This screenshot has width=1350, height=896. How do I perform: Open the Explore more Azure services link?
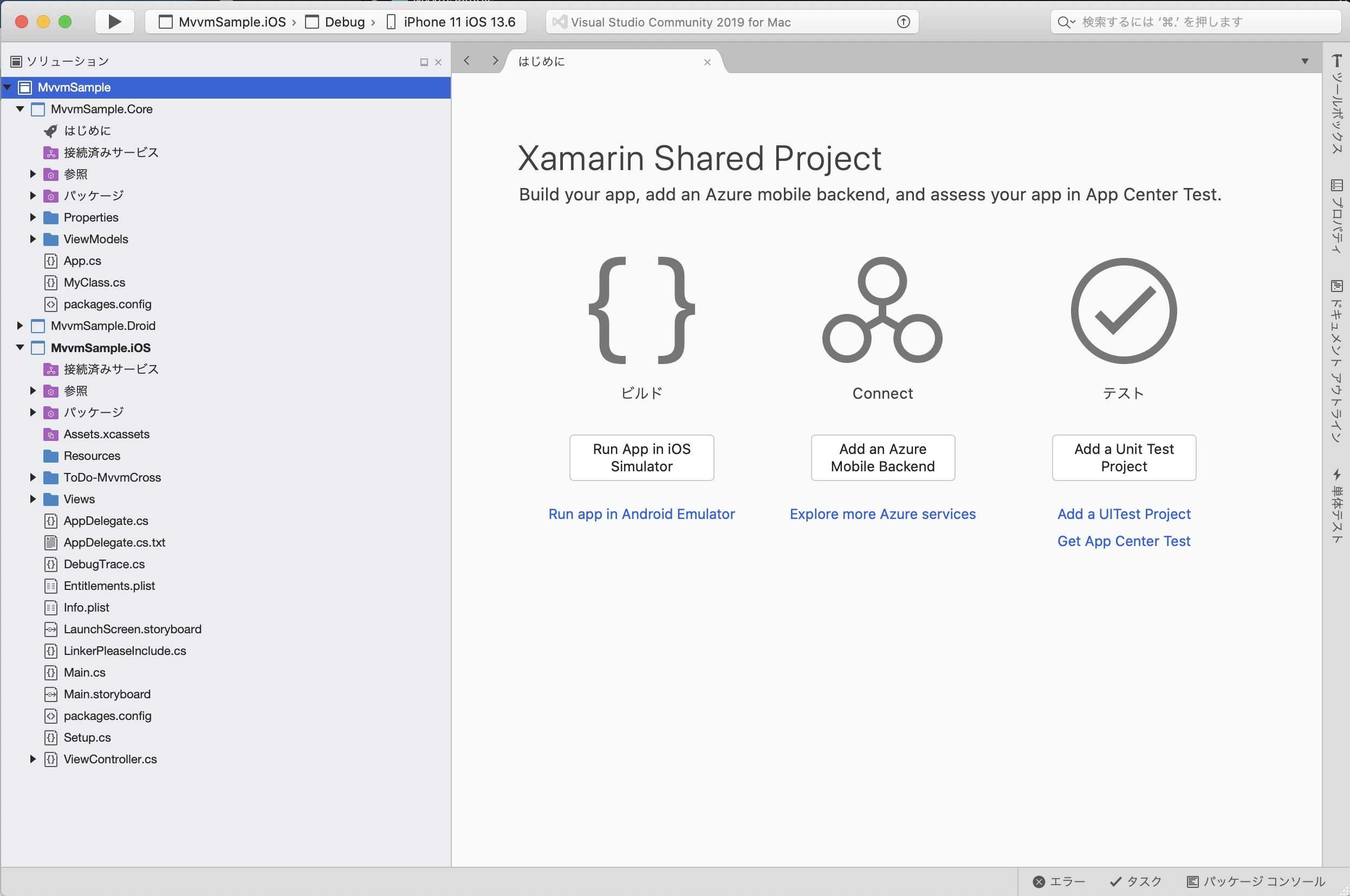882,514
